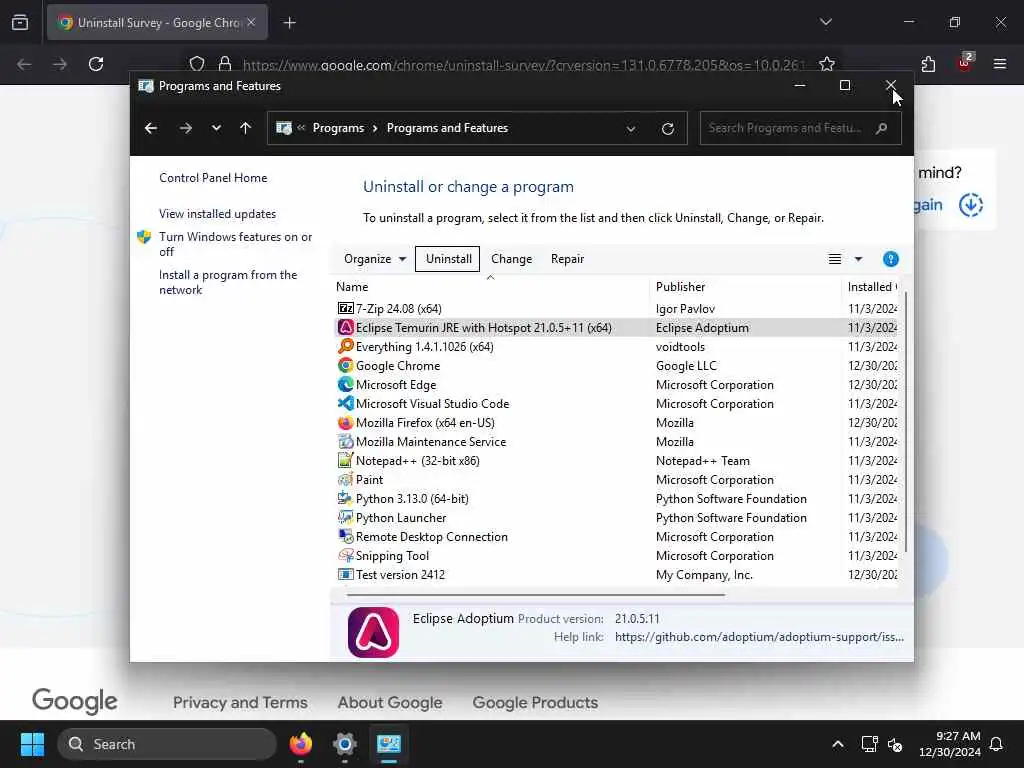This screenshot has height=768, width=1024.
Task: Open View installed updates link
Action: pyautogui.click(x=217, y=214)
